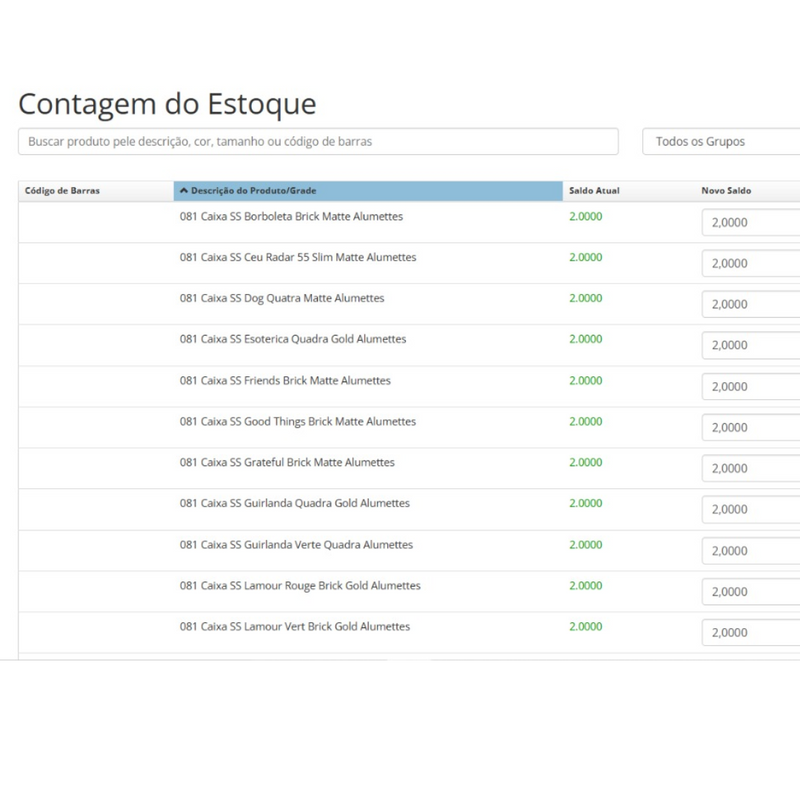800x800 pixels.
Task: Edit Novo Saldo for Borboleta Brick Matte
Action: (750, 223)
